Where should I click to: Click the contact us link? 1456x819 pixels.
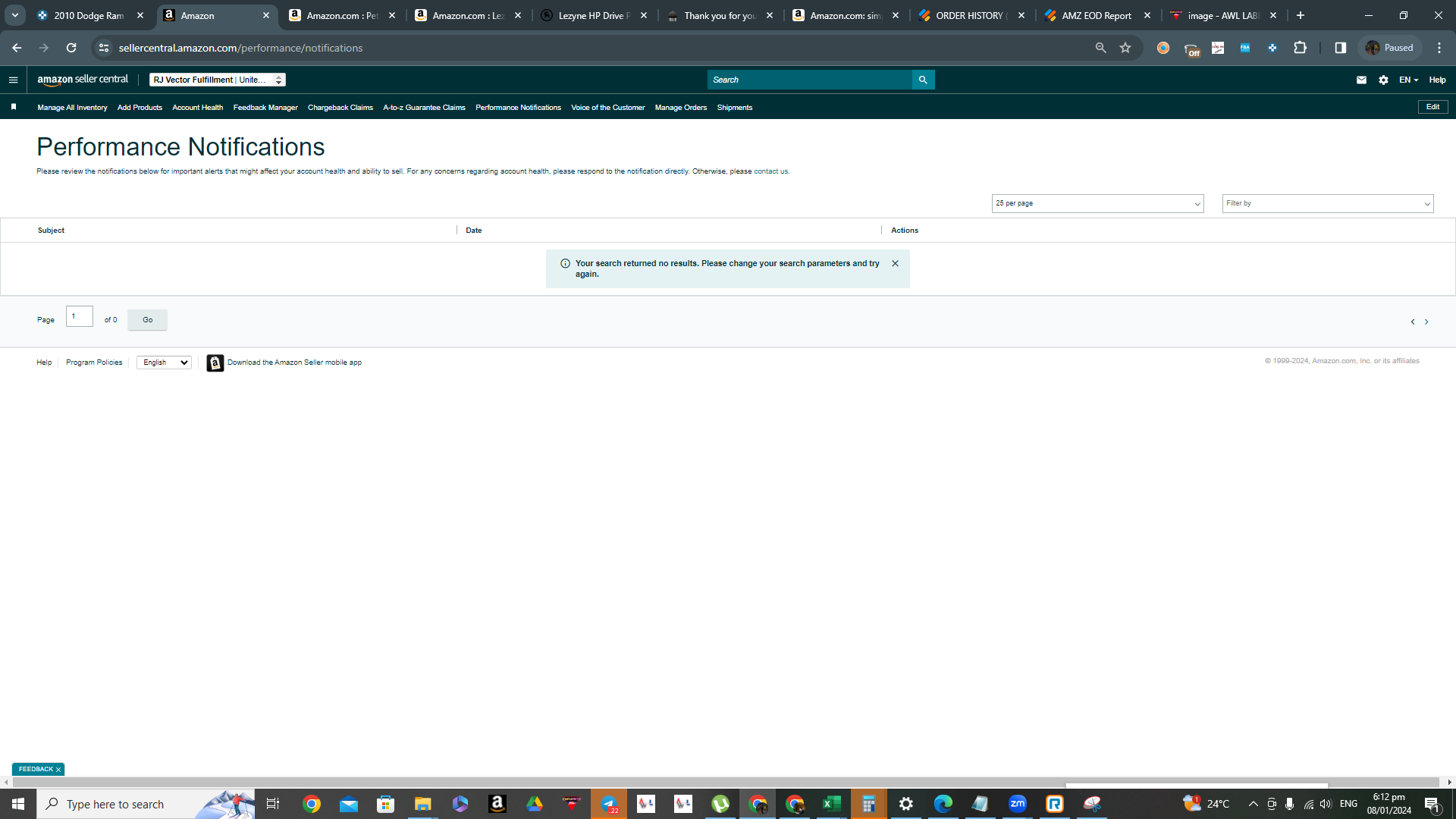click(x=770, y=171)
